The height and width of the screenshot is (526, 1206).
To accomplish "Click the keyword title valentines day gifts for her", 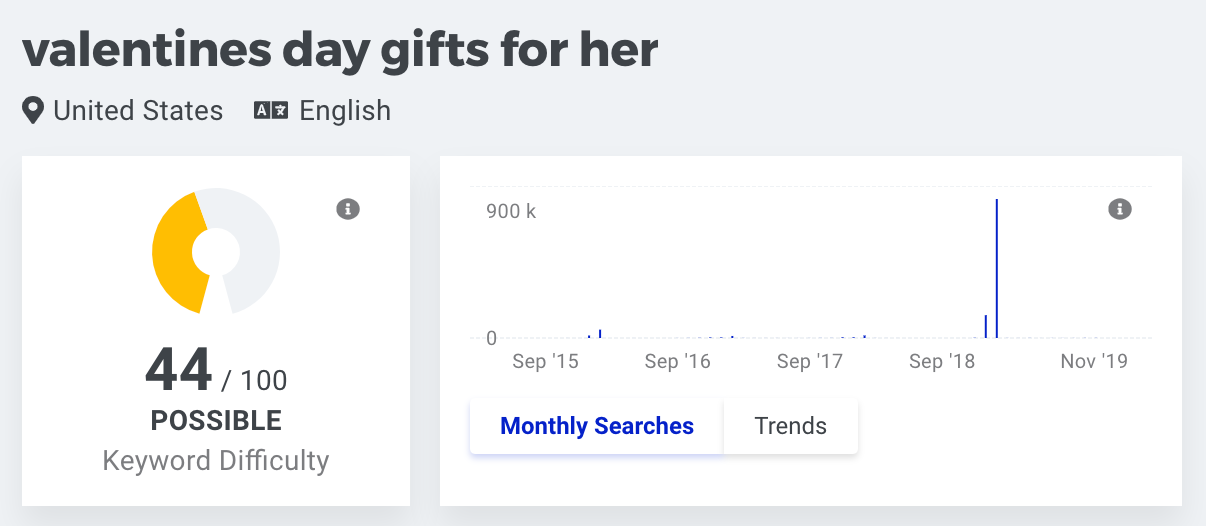I will click(x=340, y=48).
